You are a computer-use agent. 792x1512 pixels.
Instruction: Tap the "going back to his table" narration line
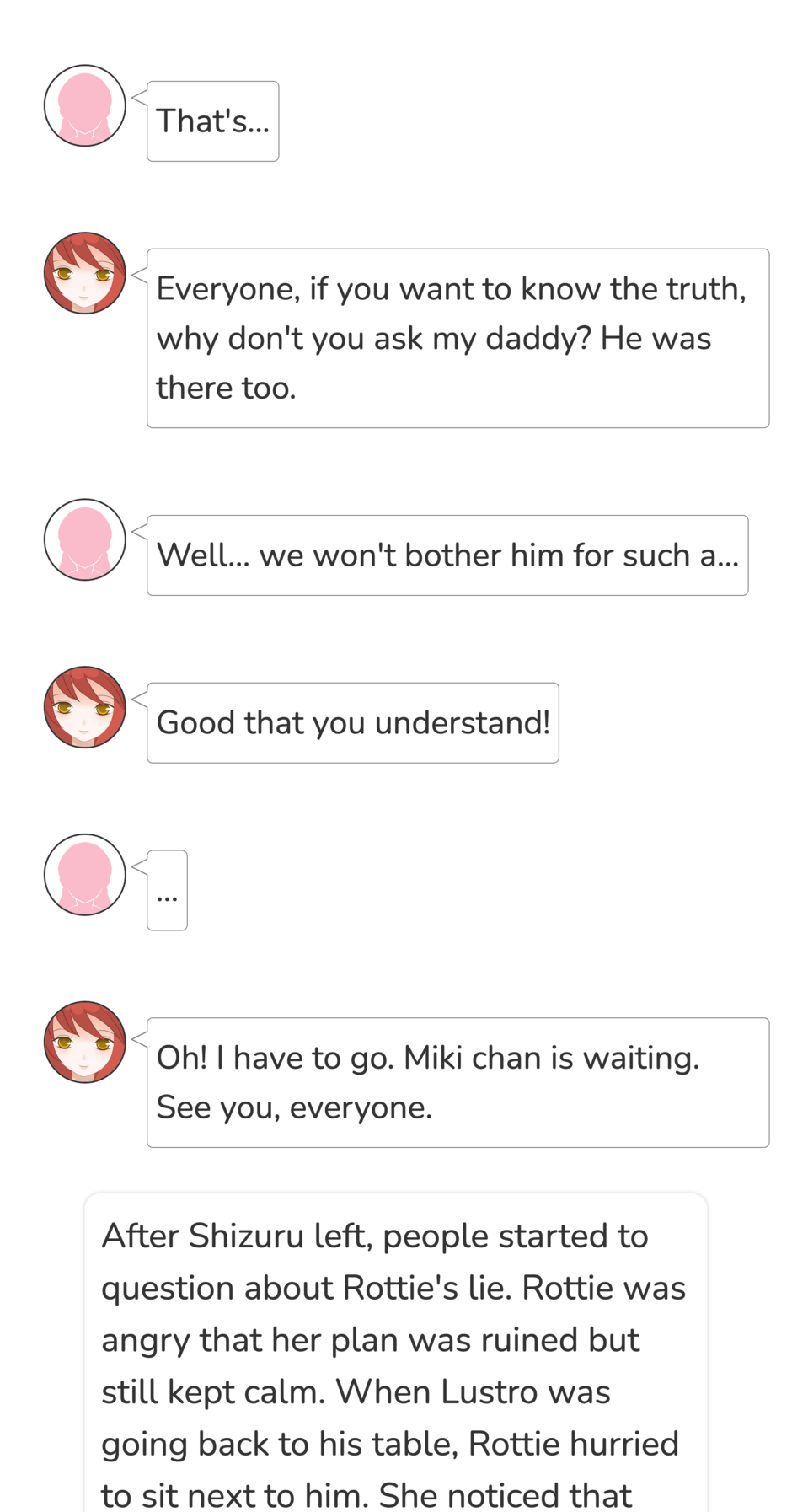click(x=390, y=1444)
